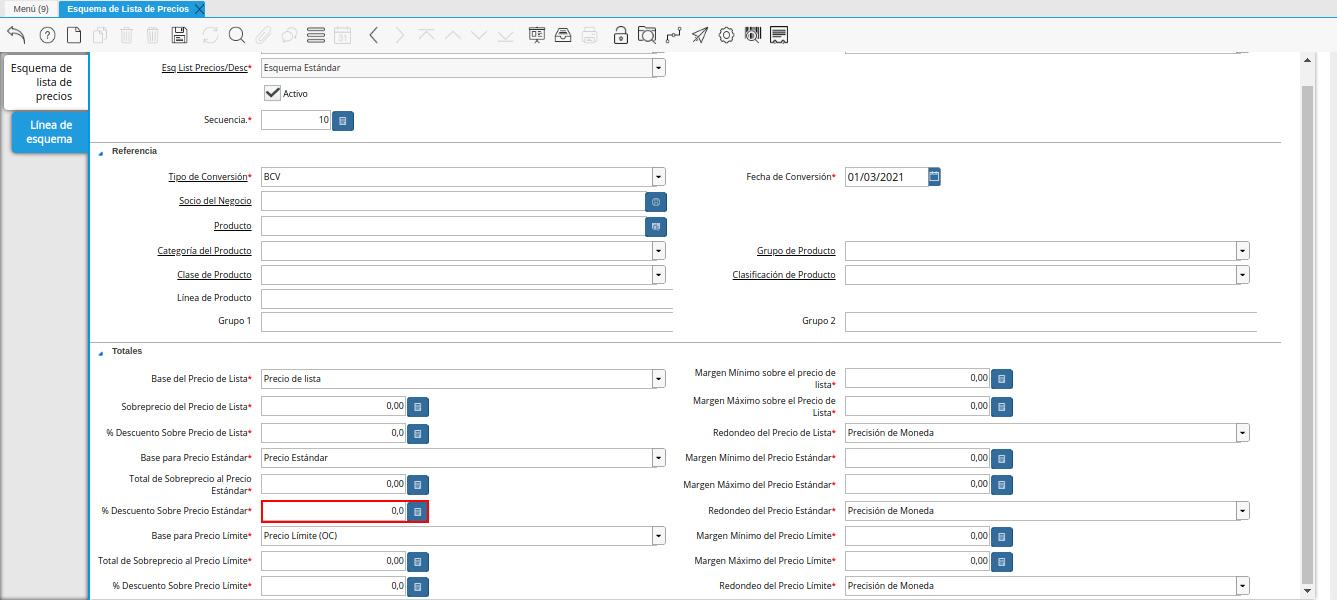The width and height of the screenshot is (1337, 600).
Task: Open calculator for Total de Sobreprecio al Precio Límite
Action: click(418, 562)
